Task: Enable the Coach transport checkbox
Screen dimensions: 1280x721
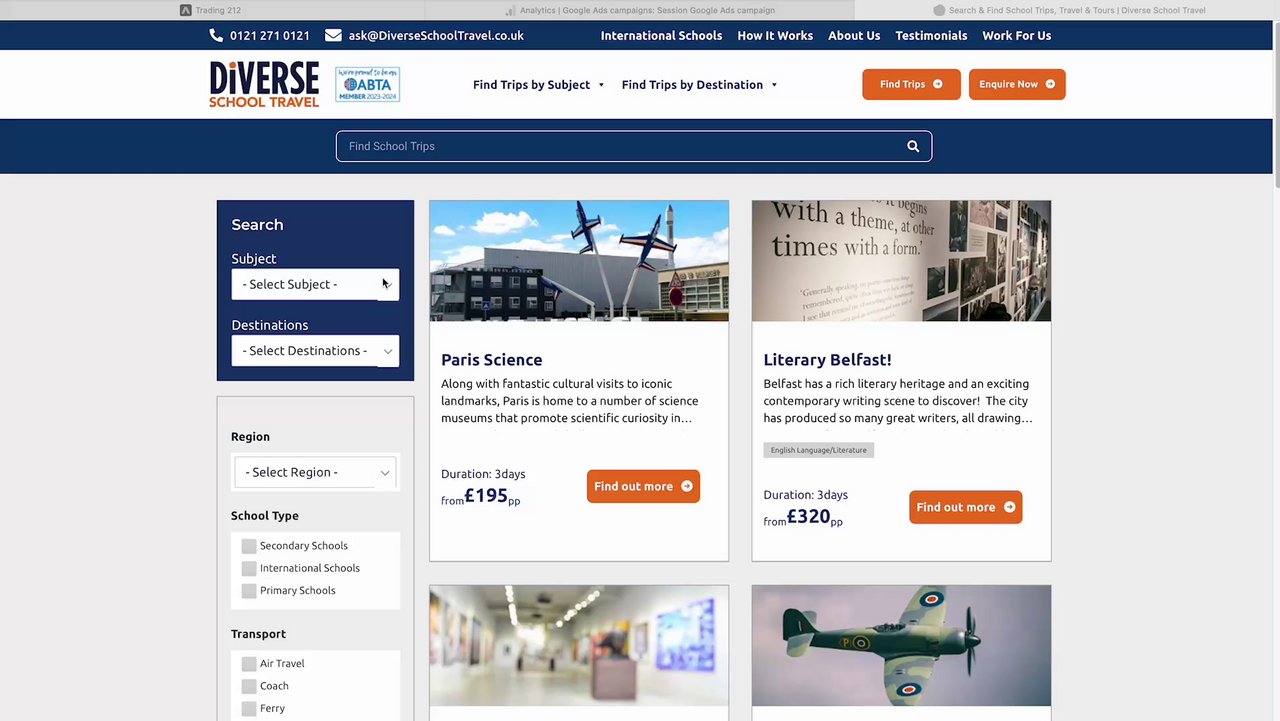Action: (x=249, y=686)
